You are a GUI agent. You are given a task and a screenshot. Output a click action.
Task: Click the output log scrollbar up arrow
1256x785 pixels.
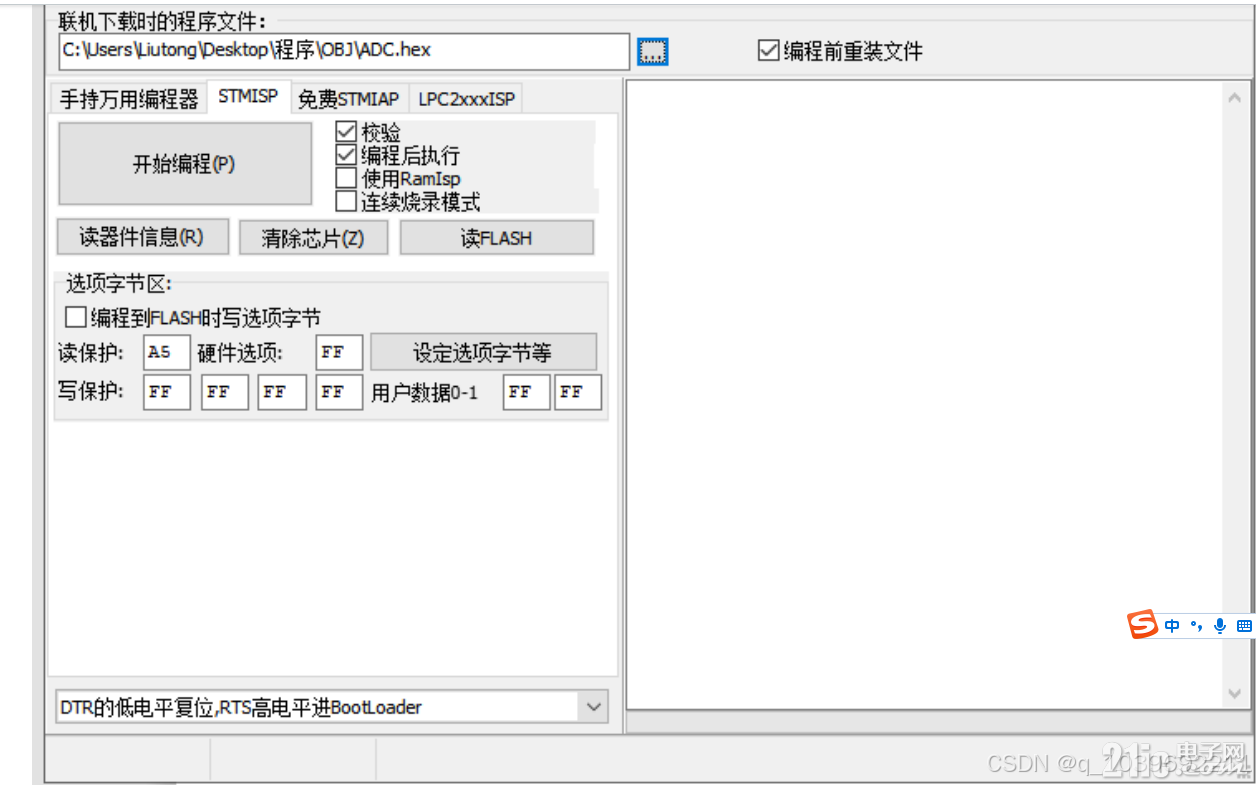tap(1232, 96)
